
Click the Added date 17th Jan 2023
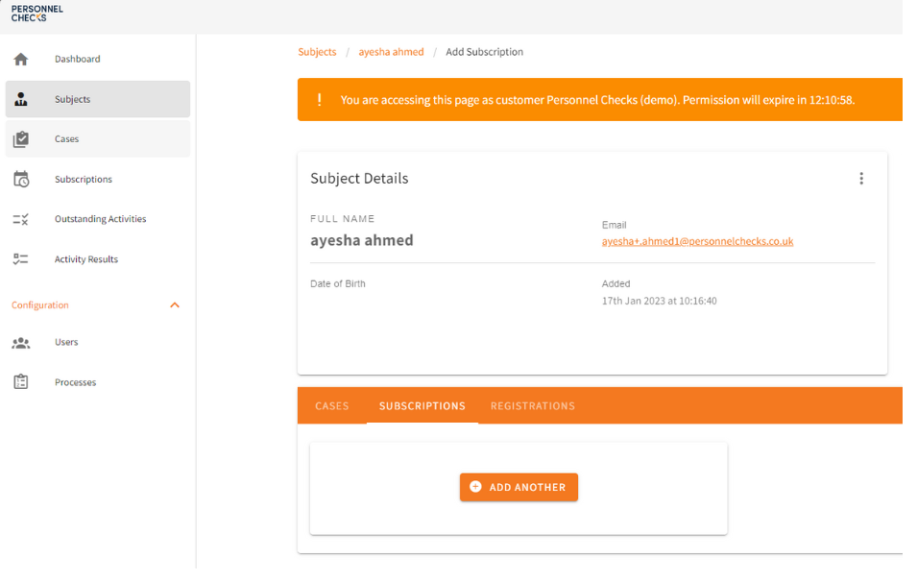pyautogui.click(x=659, y=301)
